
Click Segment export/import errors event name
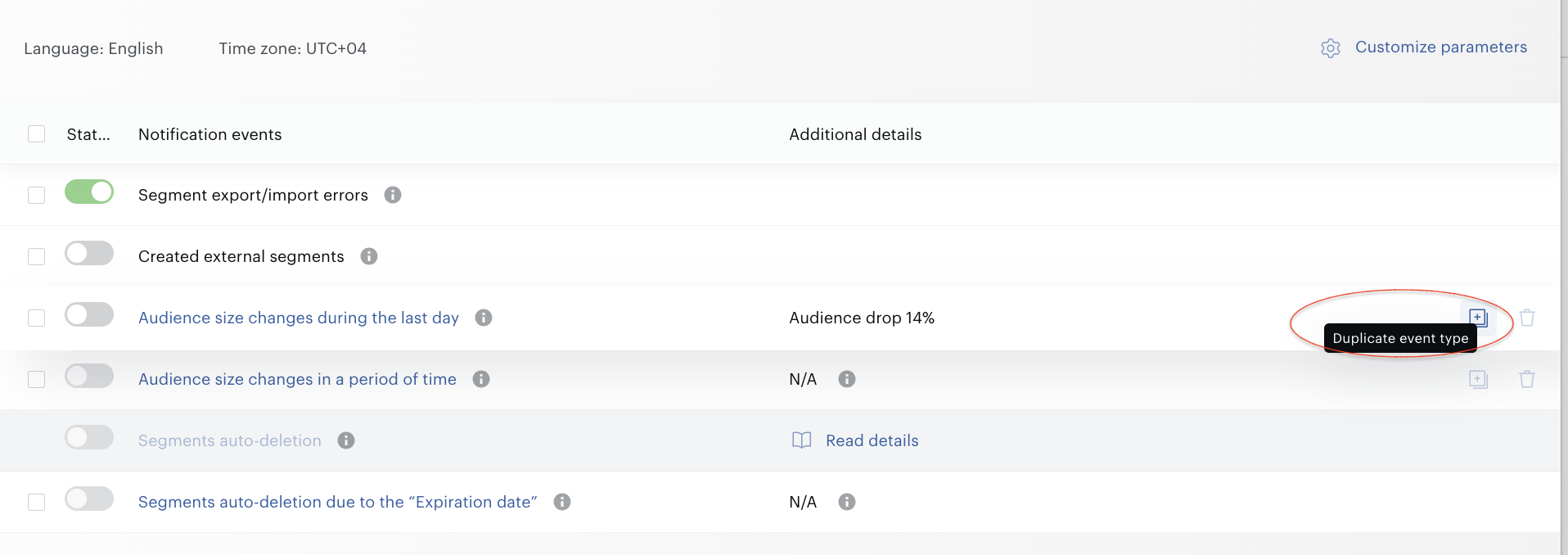[253, 195]
